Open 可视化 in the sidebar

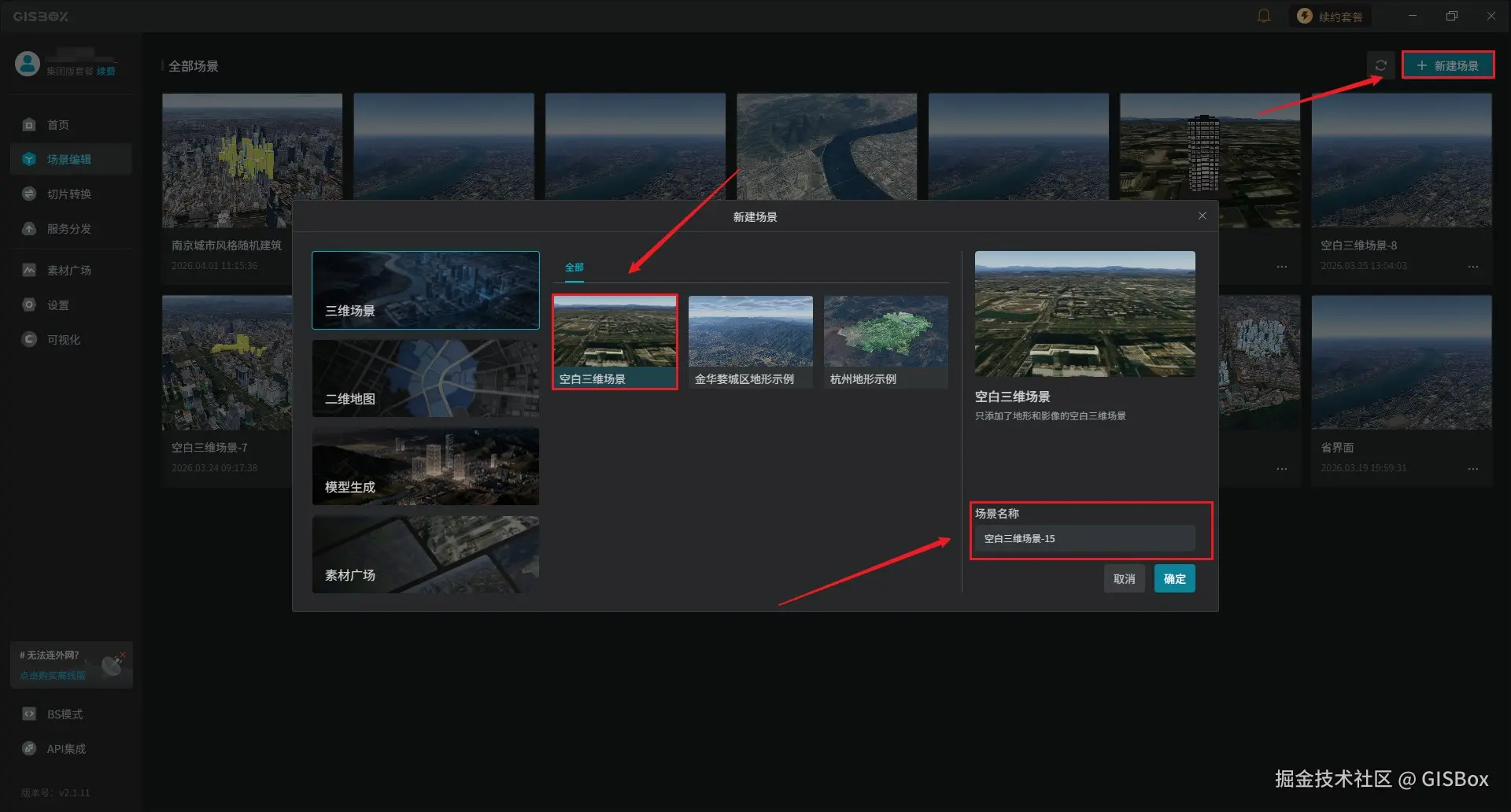pyautogui.click(x=71, y=339)
